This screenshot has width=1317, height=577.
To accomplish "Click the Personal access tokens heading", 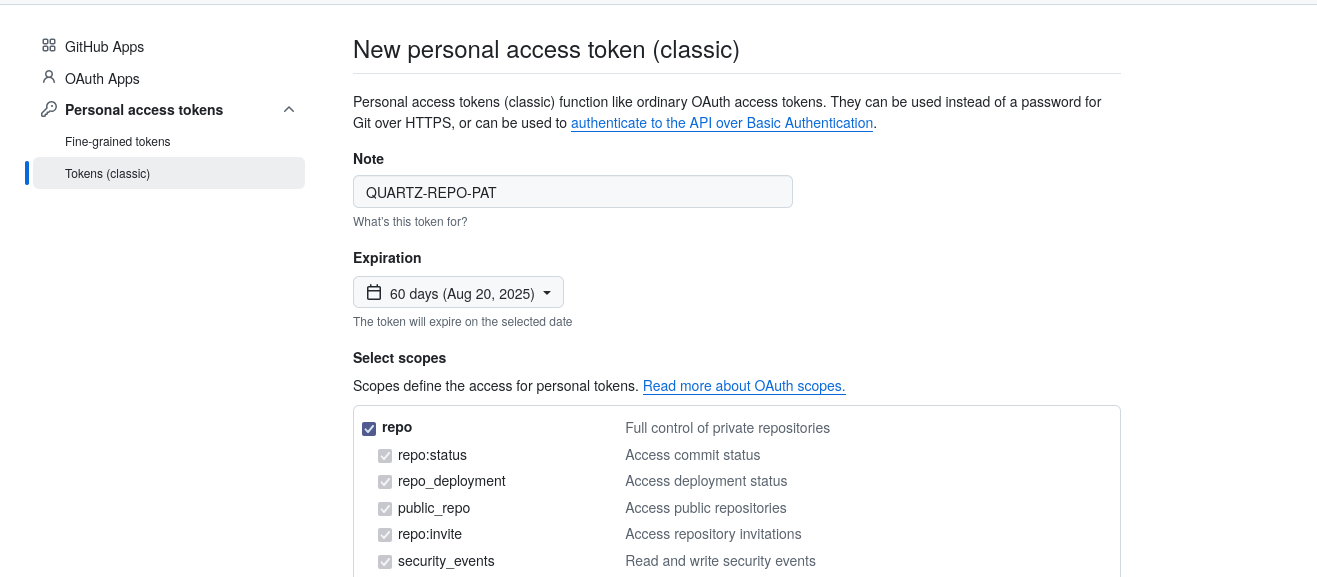I will (144, 110).
